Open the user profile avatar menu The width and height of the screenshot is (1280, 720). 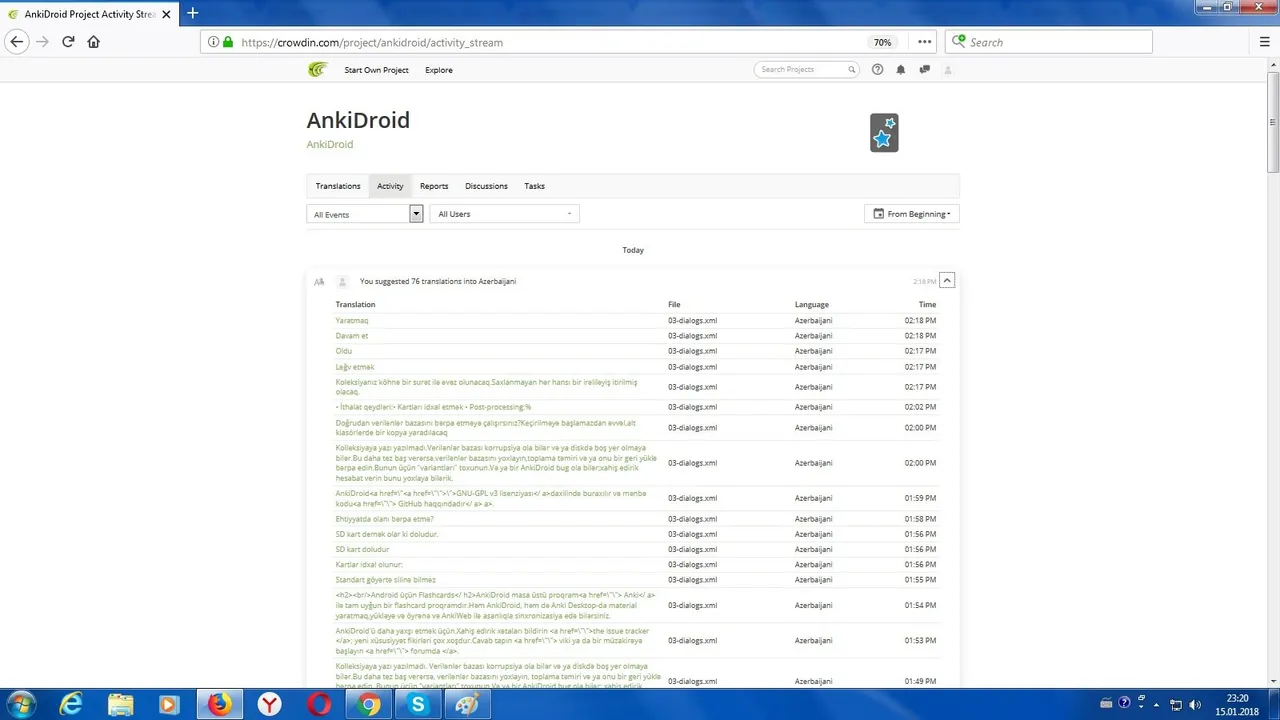(948, 70)
